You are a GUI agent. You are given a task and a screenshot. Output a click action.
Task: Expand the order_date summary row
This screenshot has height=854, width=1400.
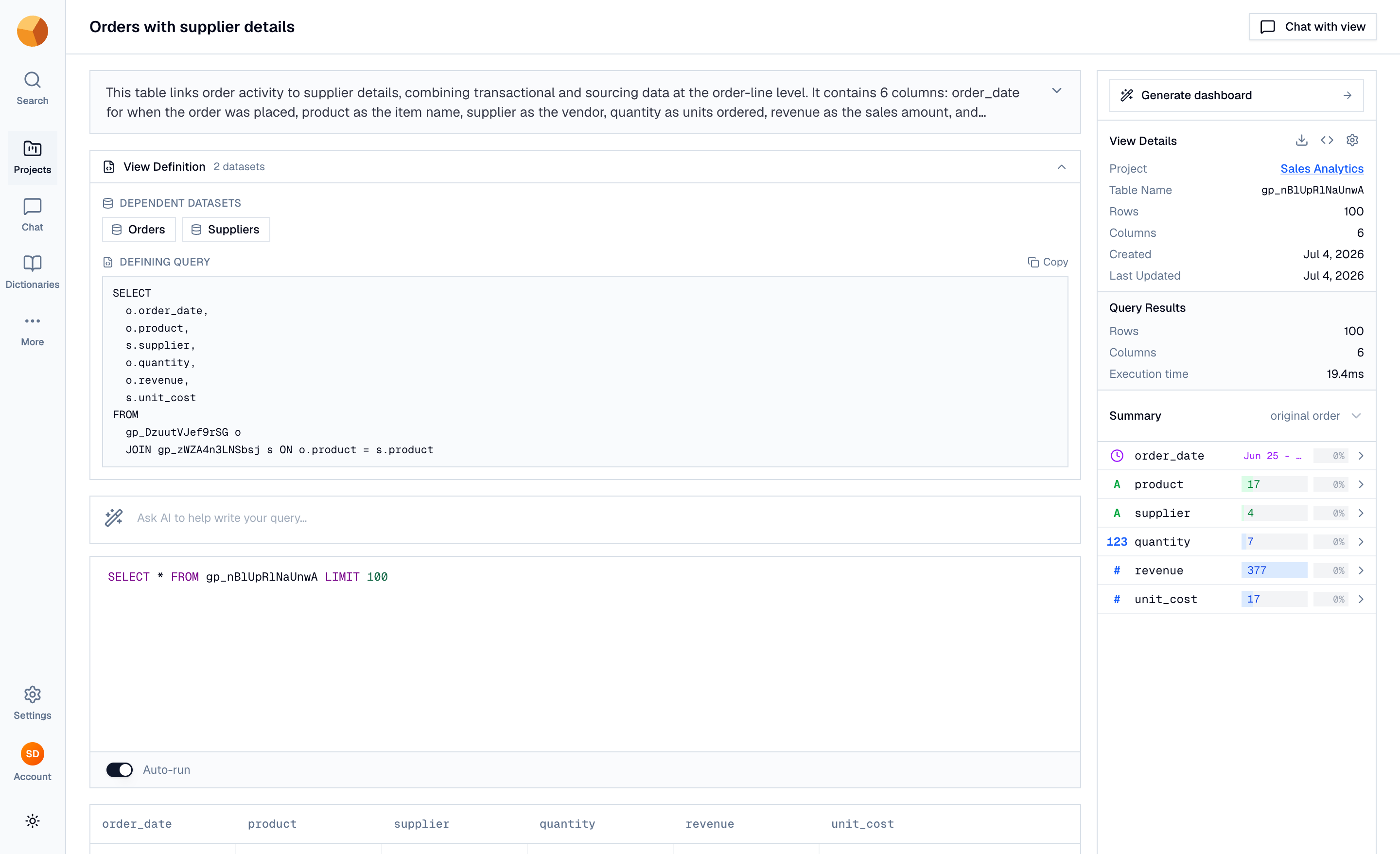click(x=1360, y=455)
